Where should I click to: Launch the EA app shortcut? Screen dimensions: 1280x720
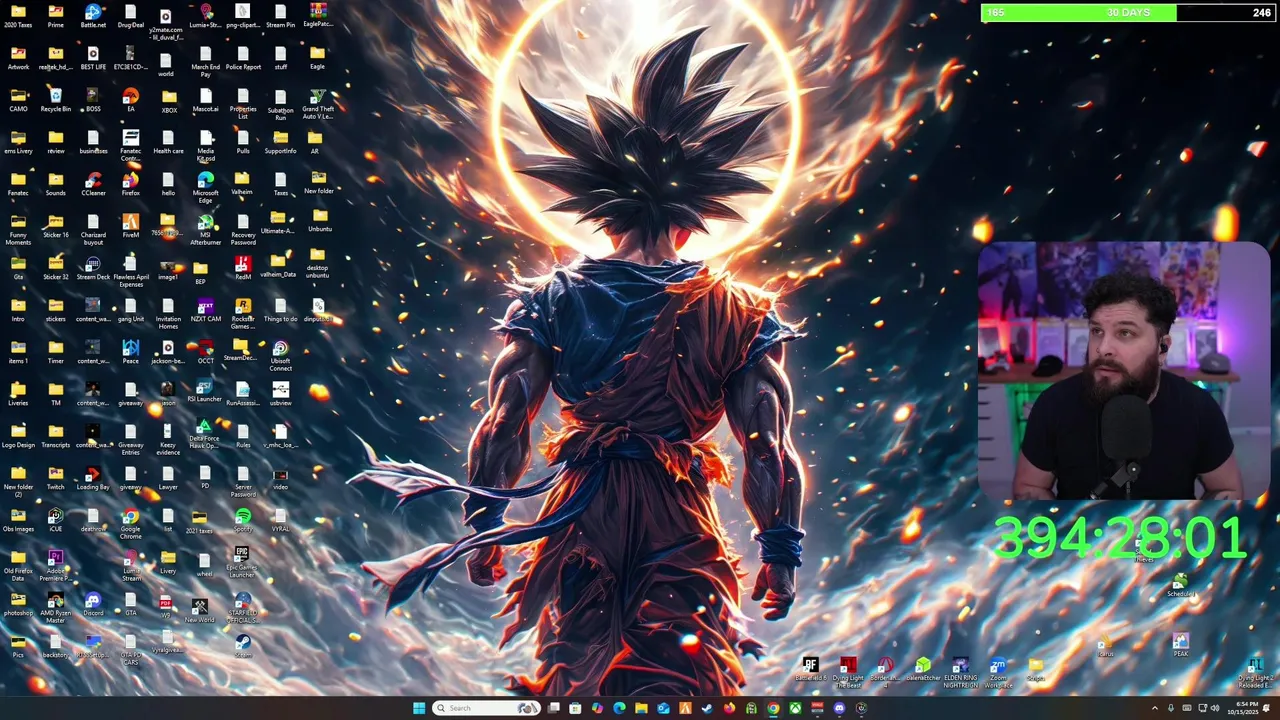pyautogui.click(x=131, y=100)
